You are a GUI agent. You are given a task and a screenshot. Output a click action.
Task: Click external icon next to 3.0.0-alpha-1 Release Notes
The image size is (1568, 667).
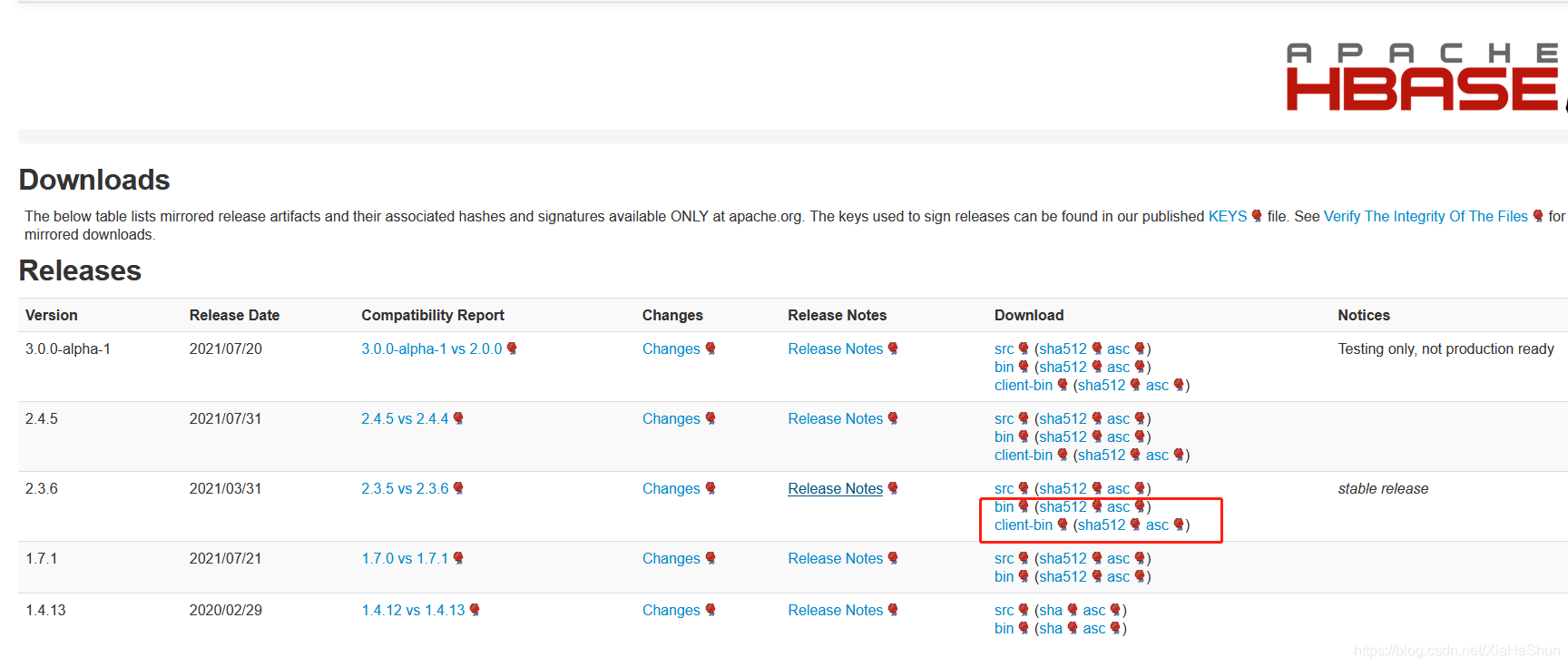(893, 348)
